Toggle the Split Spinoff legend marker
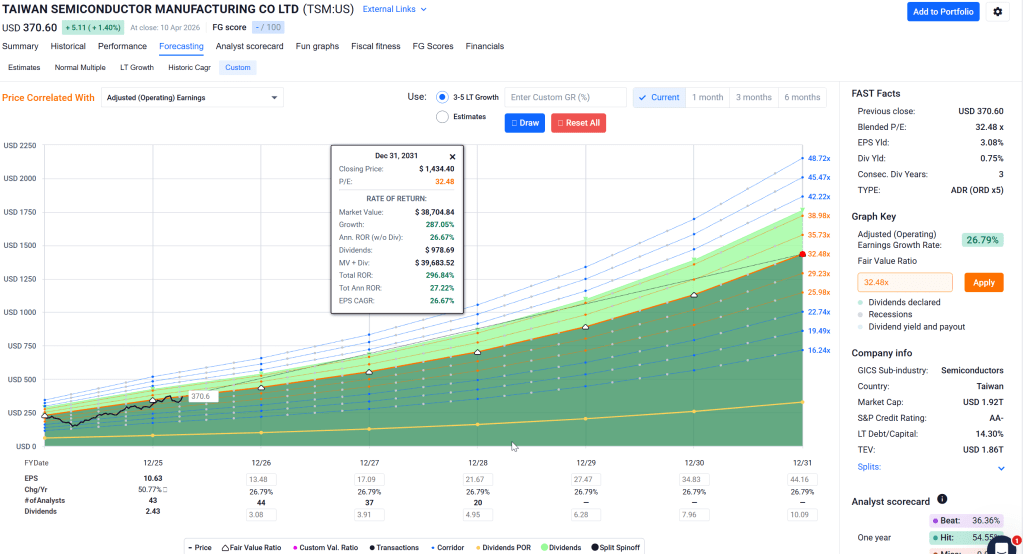Image resolution: width=1023 pixels, height=554 pixels. click(594, 547)
